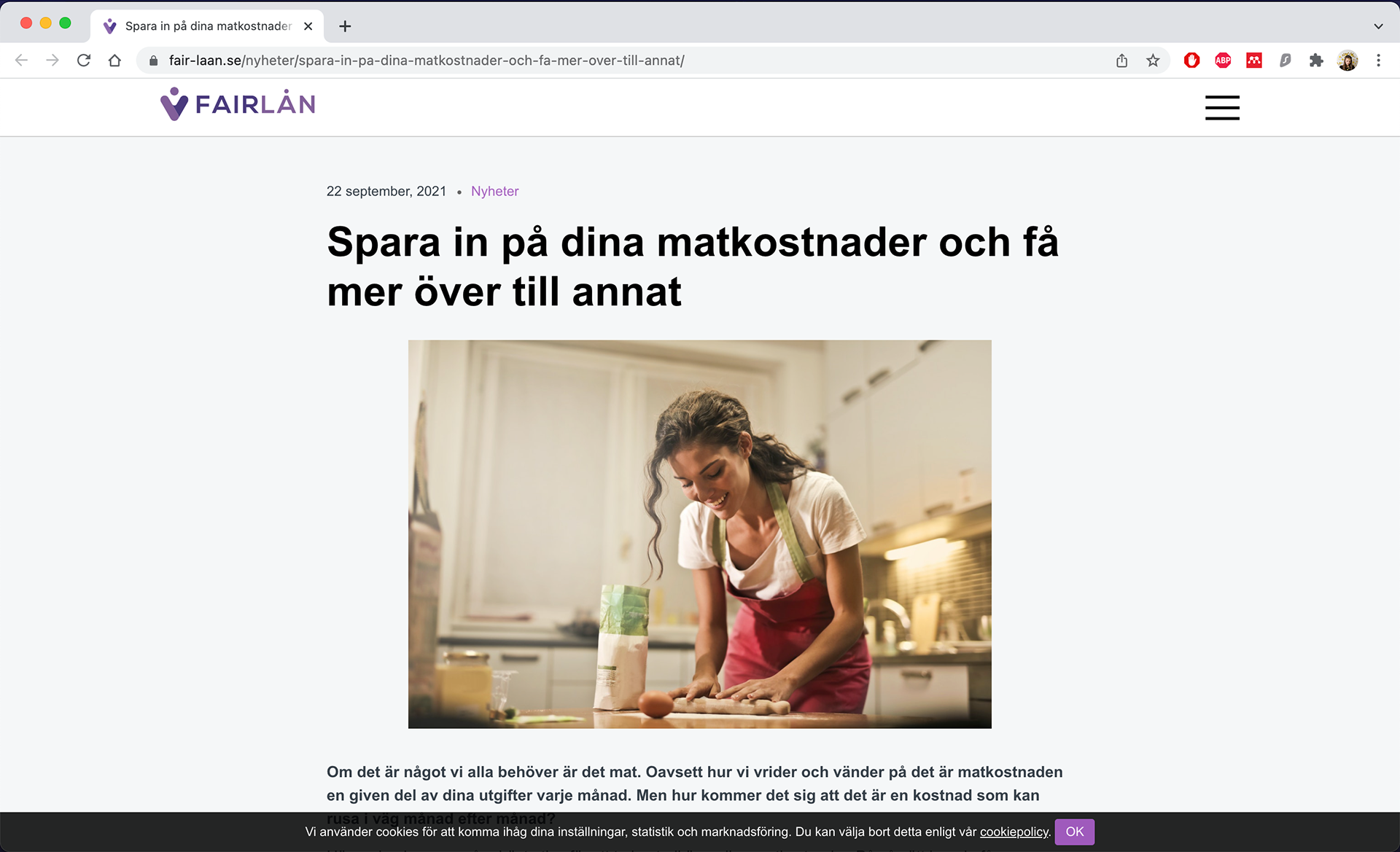Open Chrome three-dot menu
This screenshot has height=852, width=1400.
pyautogui.click(x=1378, y=60)
